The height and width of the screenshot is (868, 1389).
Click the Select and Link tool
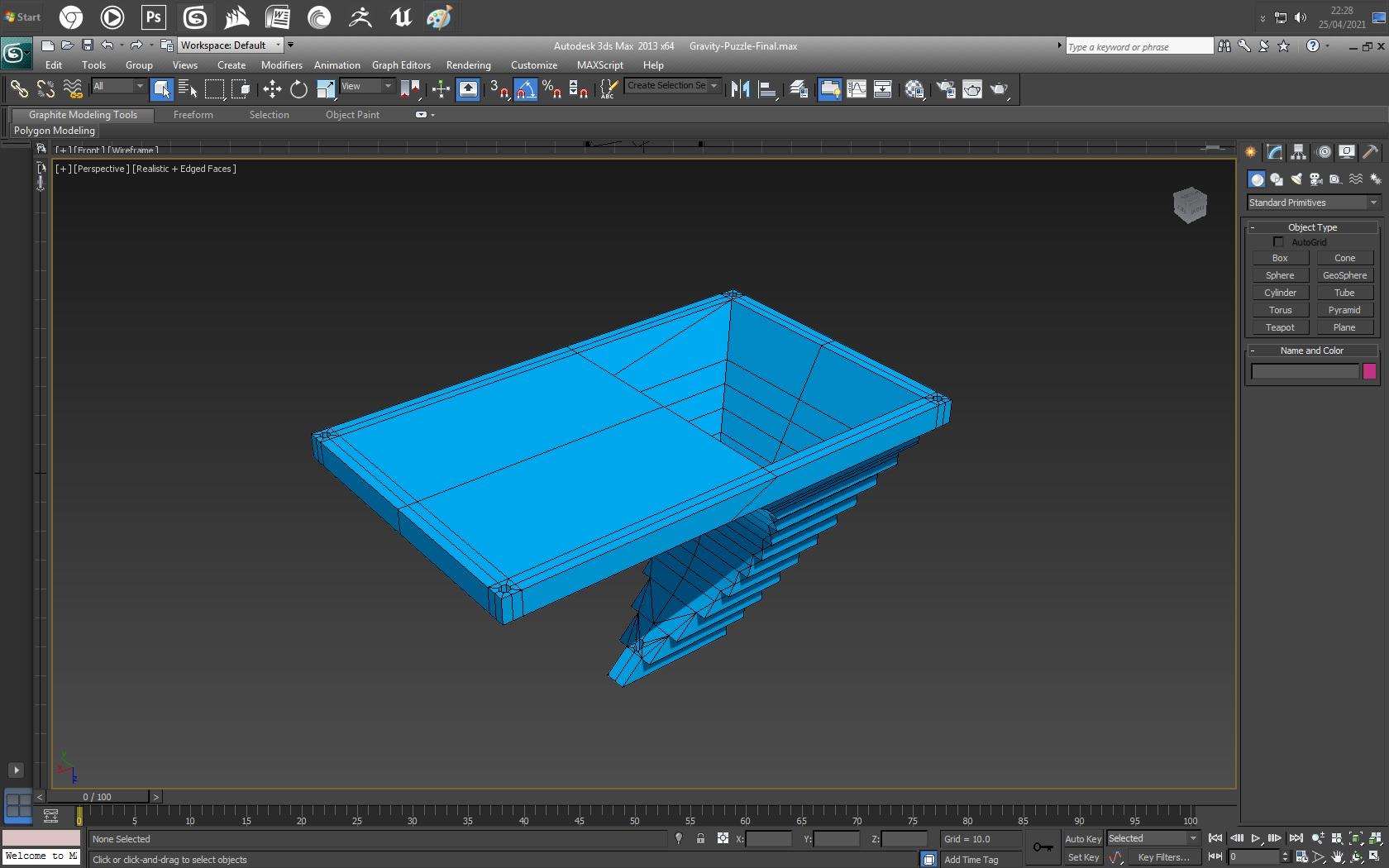[x=19, y=89]
